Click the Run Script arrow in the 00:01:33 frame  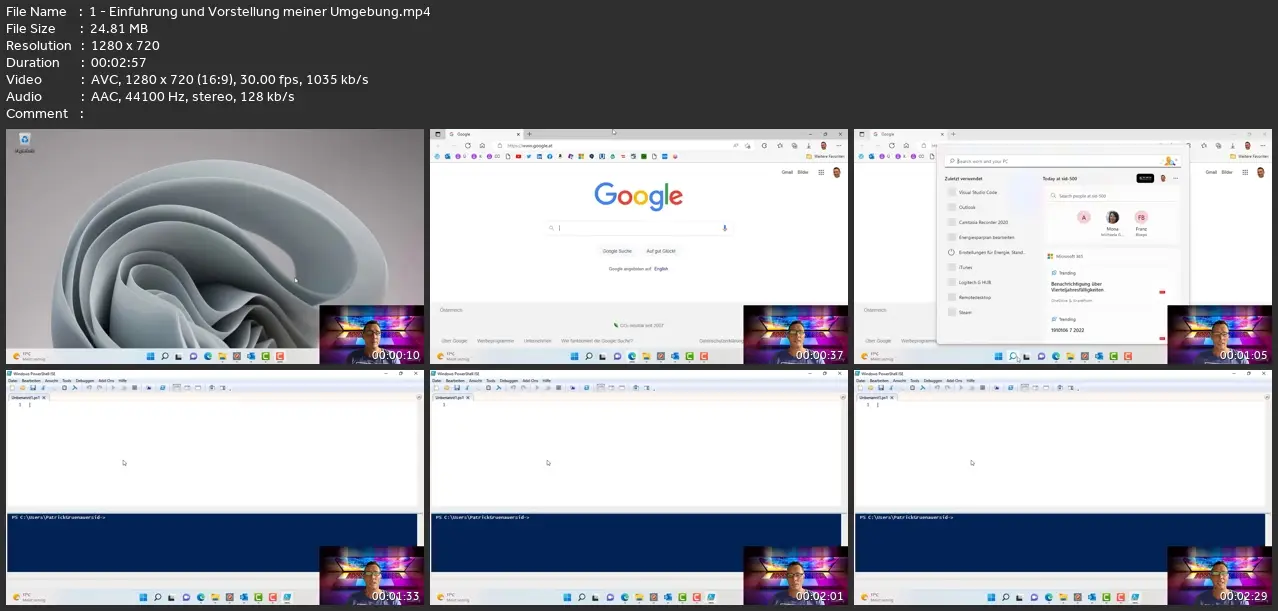pos(113,388)
